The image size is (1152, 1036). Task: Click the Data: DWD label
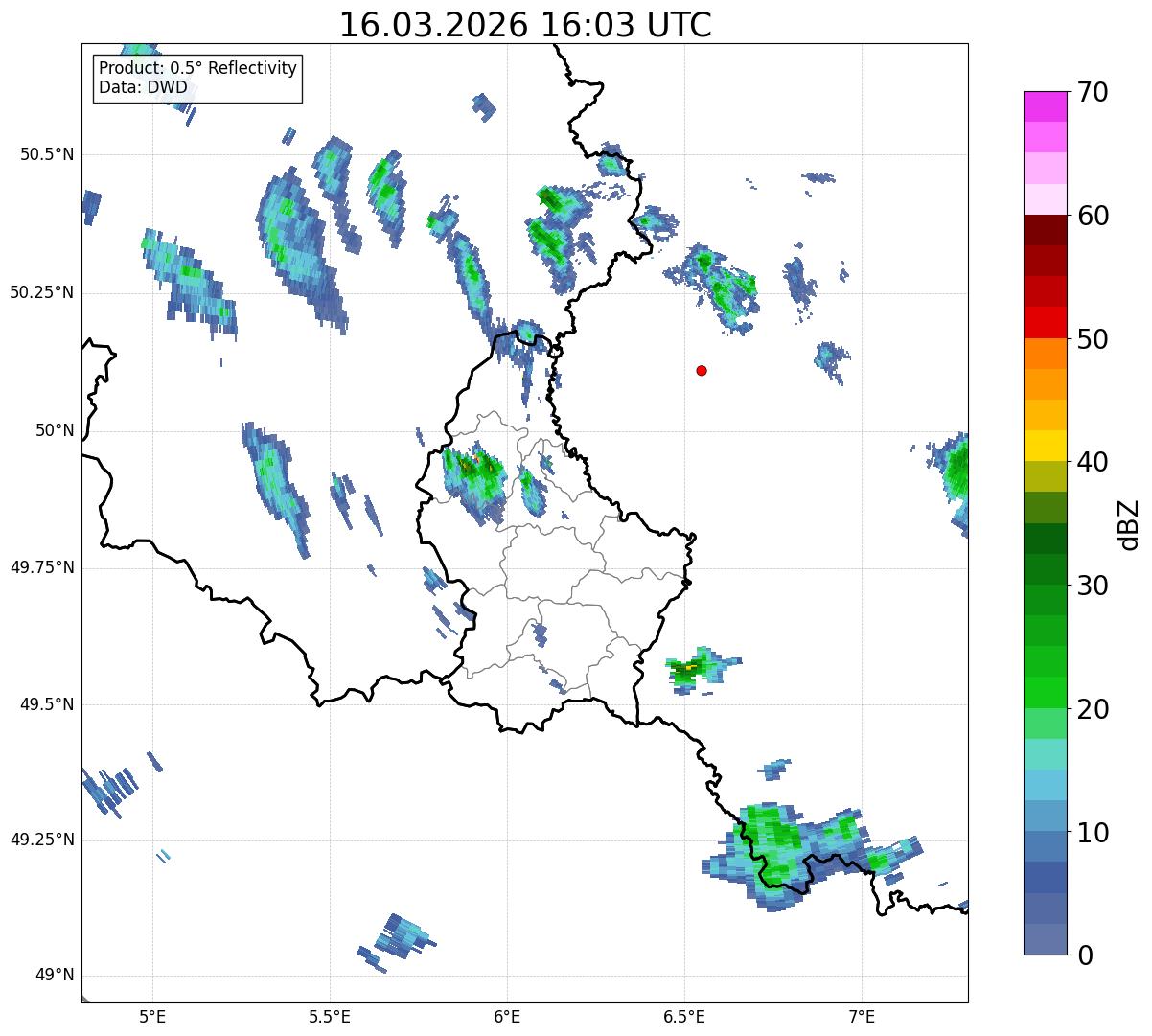143,87
